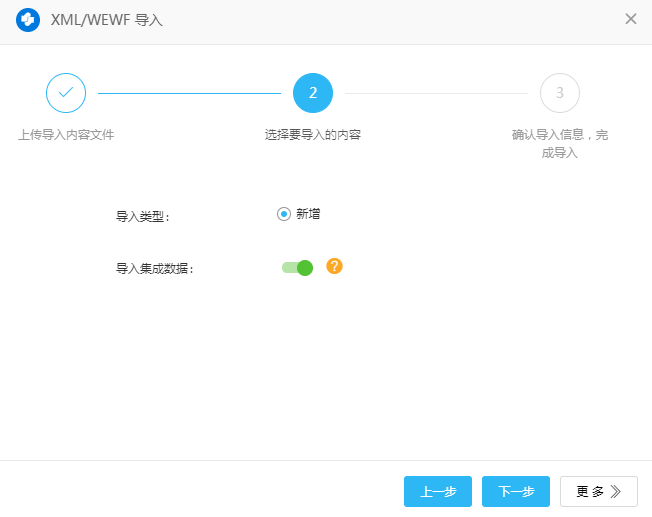
Task: Click the step 3 numbered circle
Action: tap(560, 93)
